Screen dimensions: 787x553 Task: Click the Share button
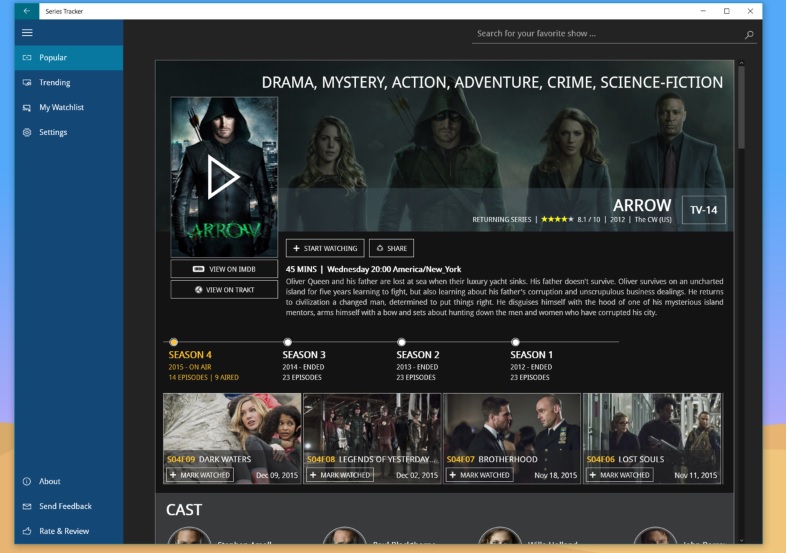(391, 248)
